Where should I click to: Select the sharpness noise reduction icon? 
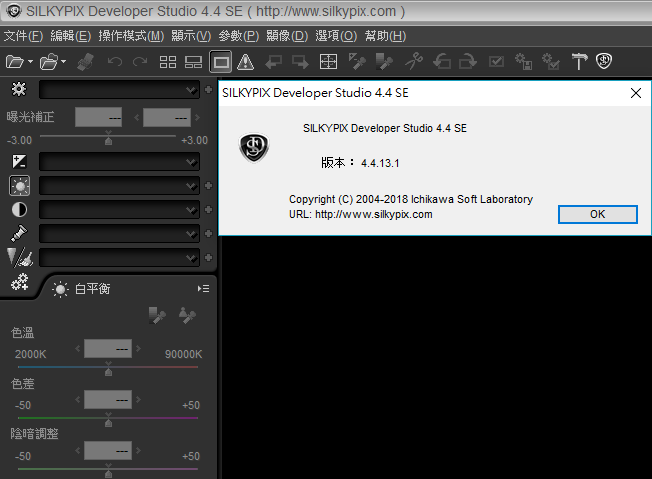(20, 257)
